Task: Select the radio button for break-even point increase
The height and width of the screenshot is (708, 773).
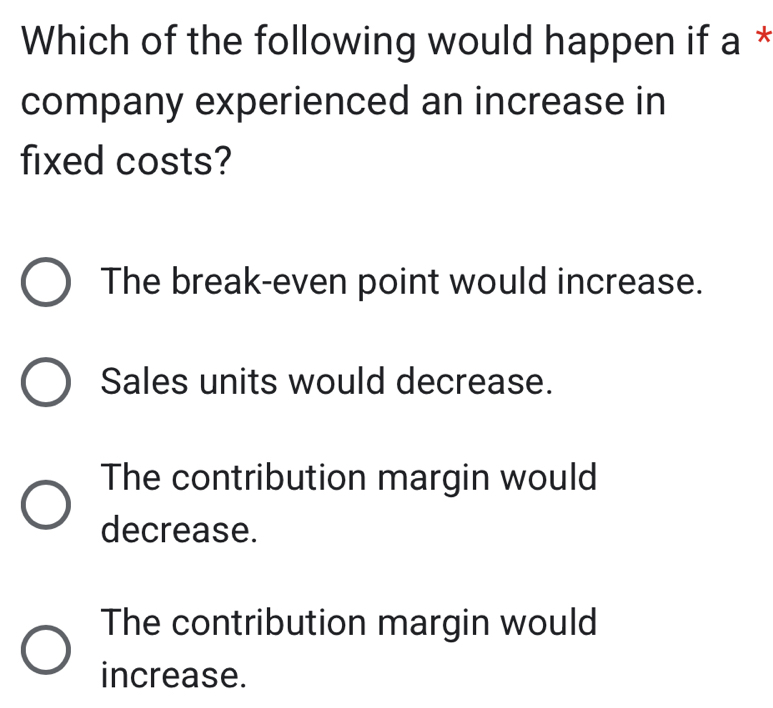Action: coord(45,283)
